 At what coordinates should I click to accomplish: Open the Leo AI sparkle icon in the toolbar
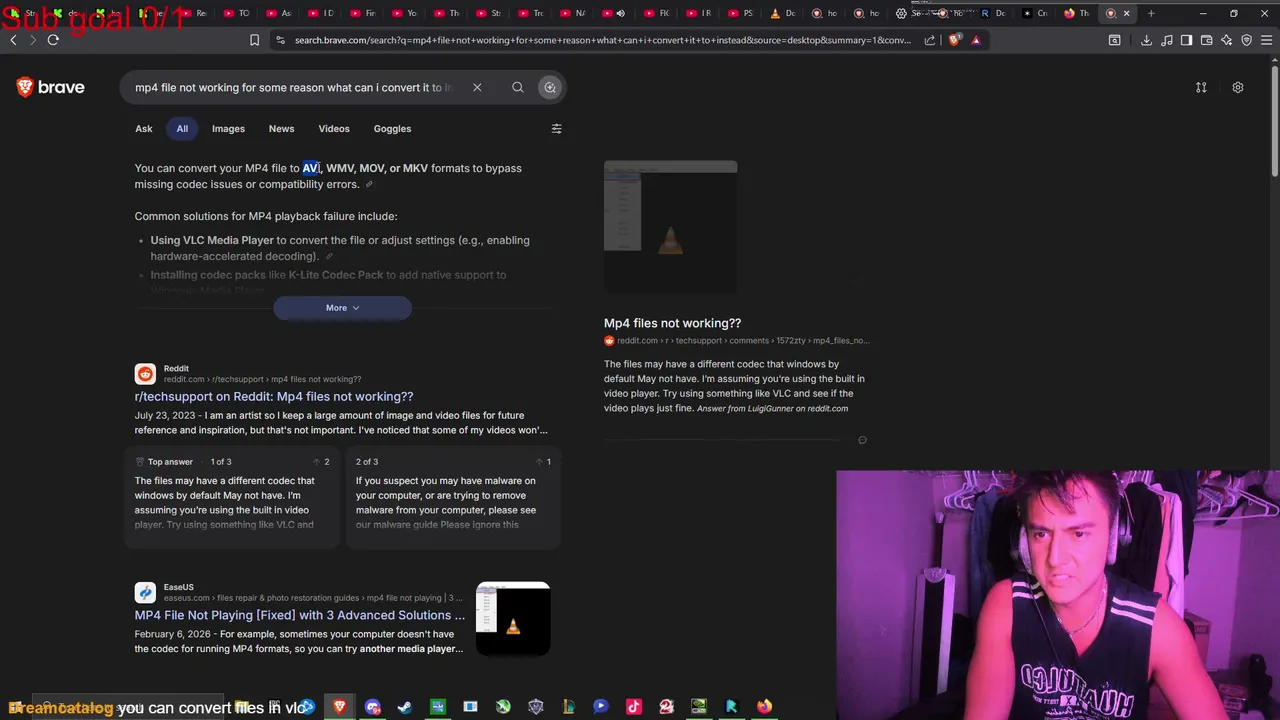(x=1226, y=40)
